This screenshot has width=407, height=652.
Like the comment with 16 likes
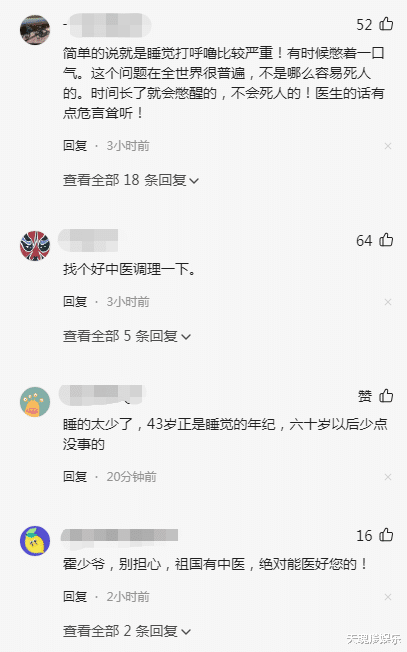coord(386,535)
